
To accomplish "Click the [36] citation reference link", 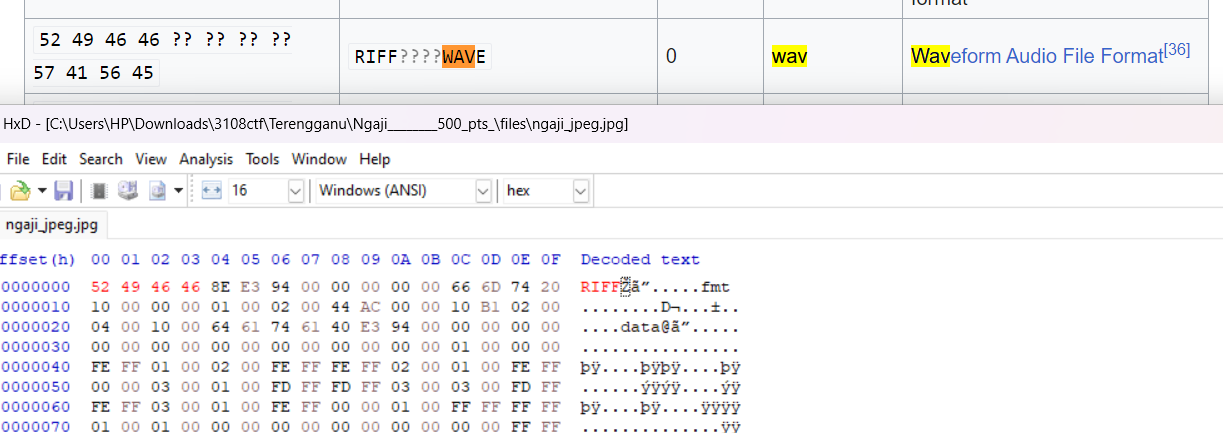I will pos(1177,48).
